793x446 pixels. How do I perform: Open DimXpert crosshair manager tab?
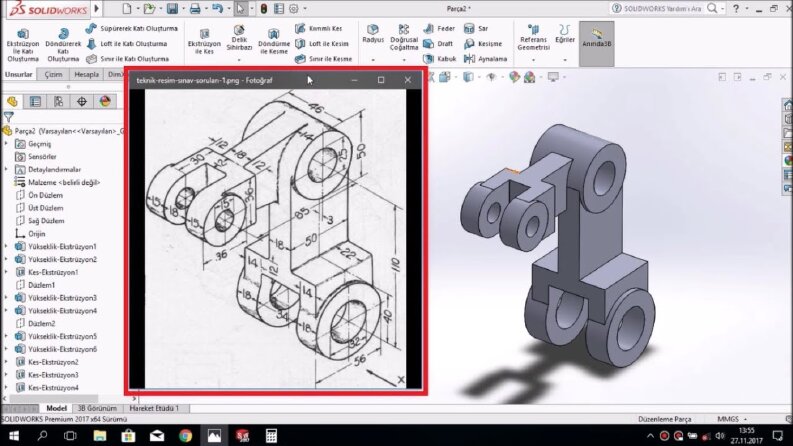click(x=81, y=102)
